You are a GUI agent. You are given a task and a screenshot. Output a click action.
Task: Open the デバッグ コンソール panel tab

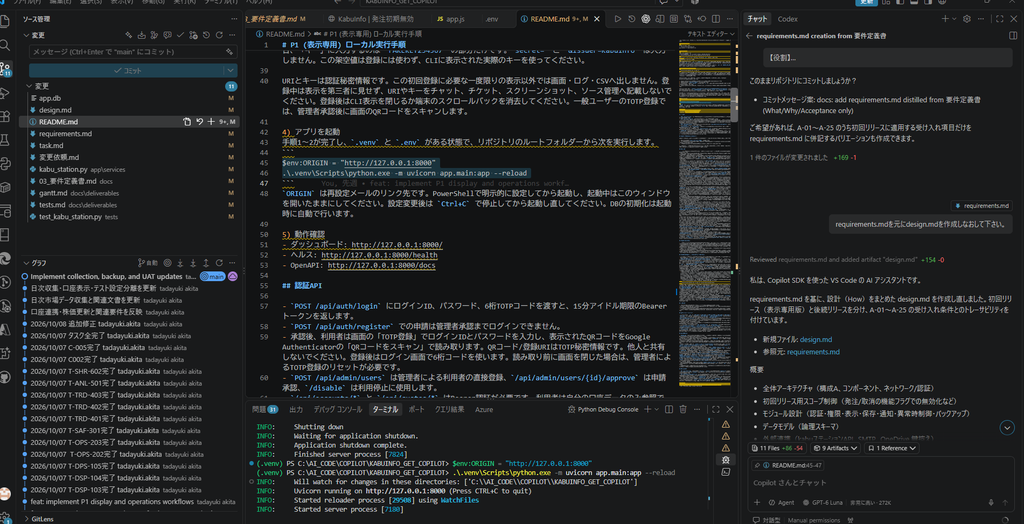click(x=337, y=409)
